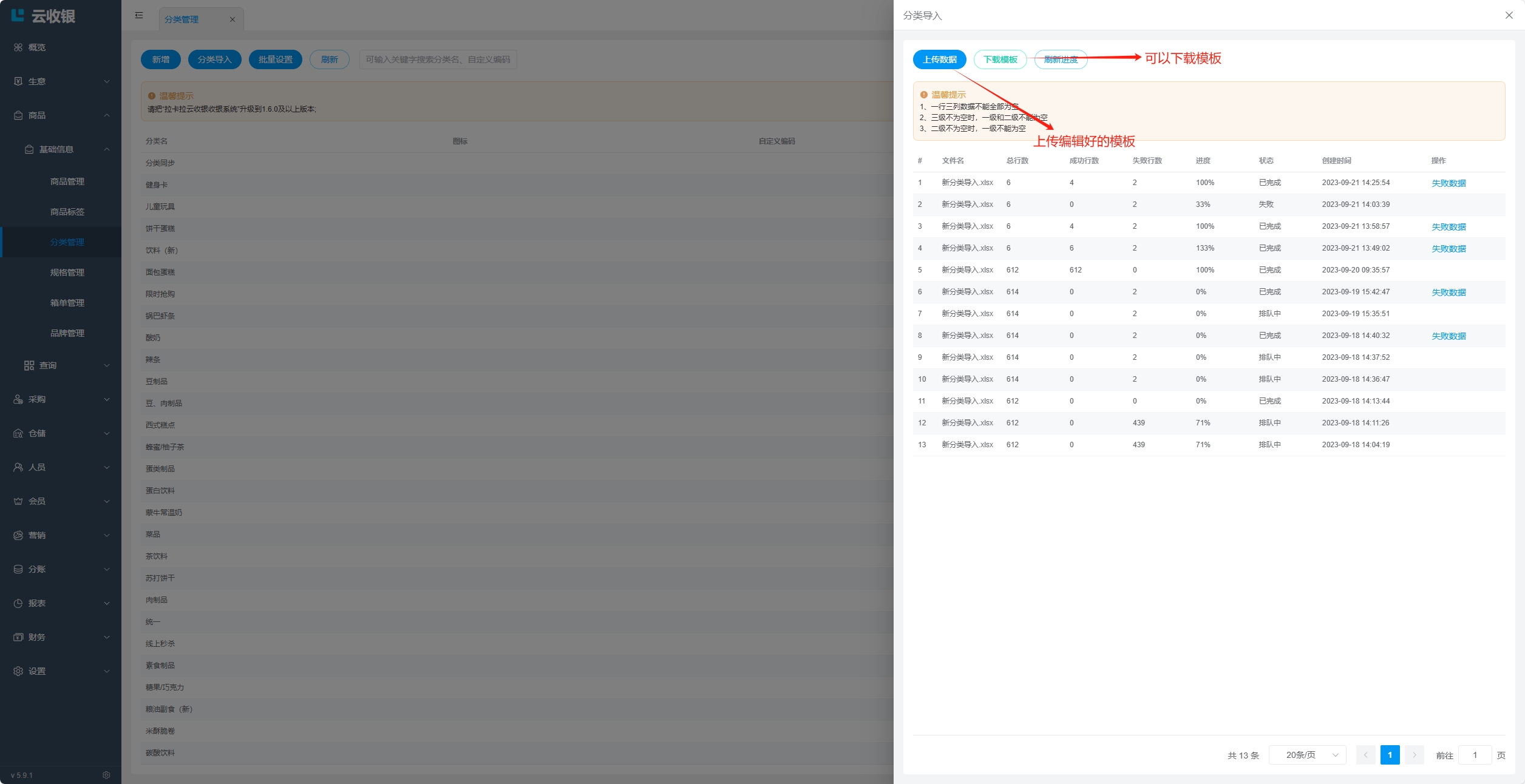Click the sidebar collapse hamburger icon
This screenshot has width=1525, height=784.
point(139,15)
